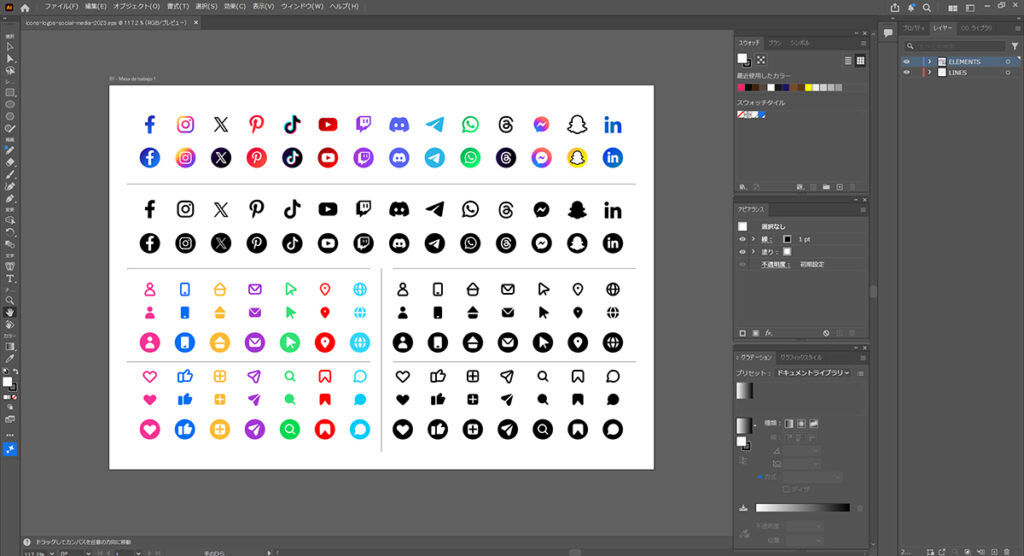Choose Radial Gradient type icon
1024x556 pixels.
click(801, 423)
